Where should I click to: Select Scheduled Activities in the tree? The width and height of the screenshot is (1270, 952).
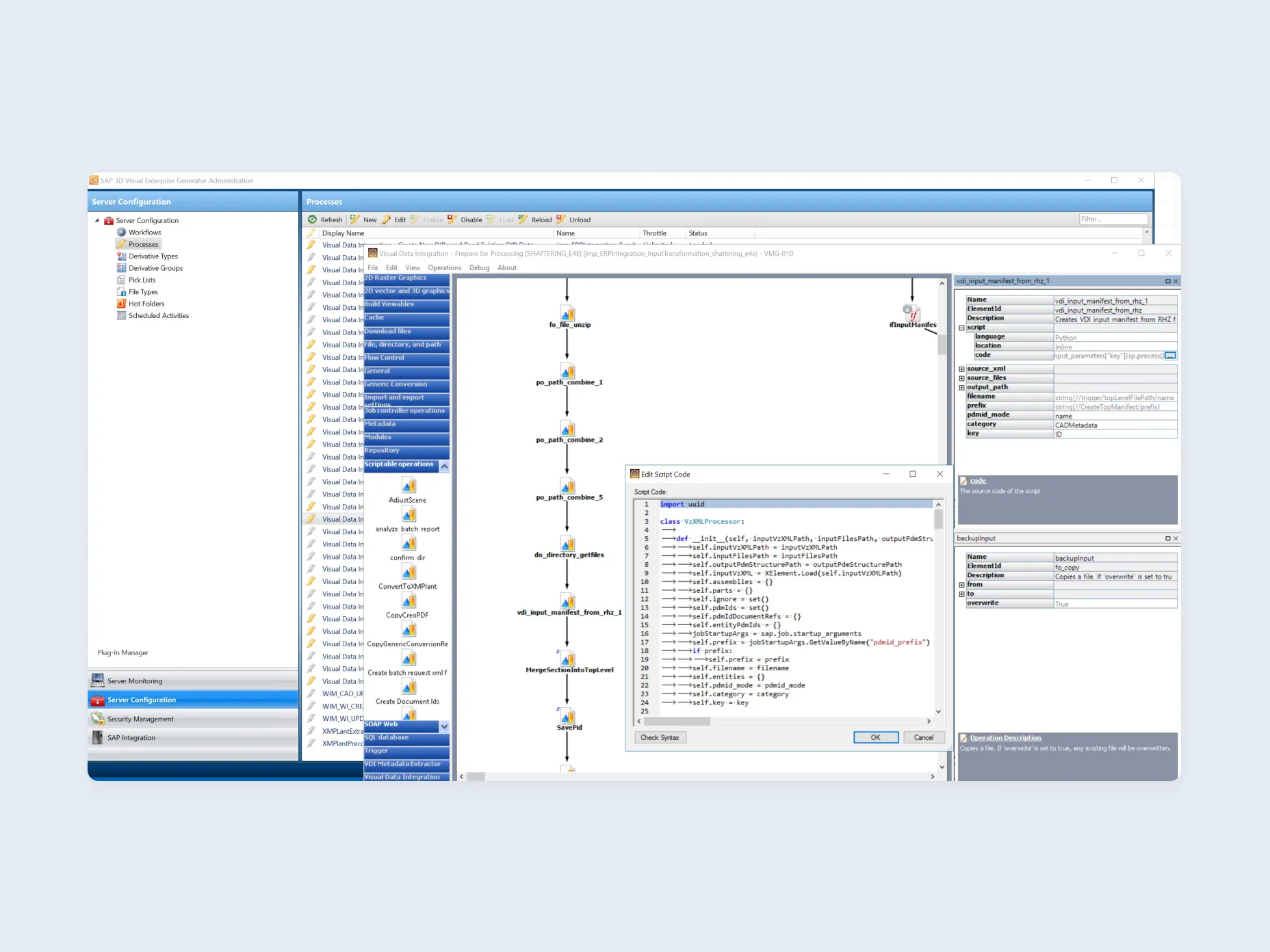coord(158,315)
